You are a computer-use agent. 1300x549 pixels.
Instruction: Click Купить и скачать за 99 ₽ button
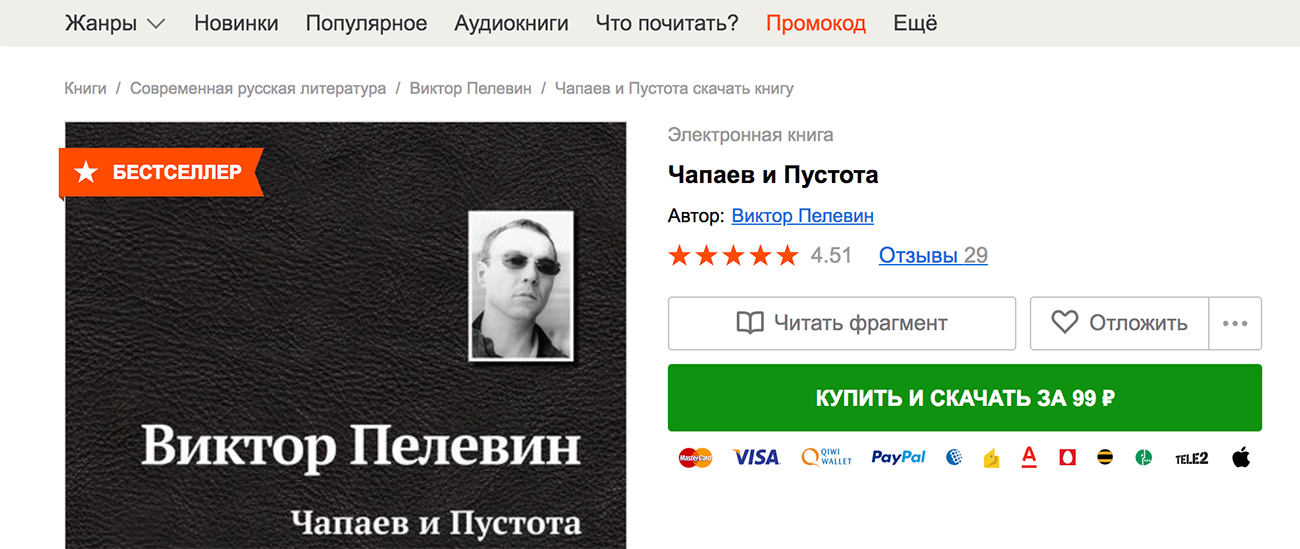(x=965, y=398)
